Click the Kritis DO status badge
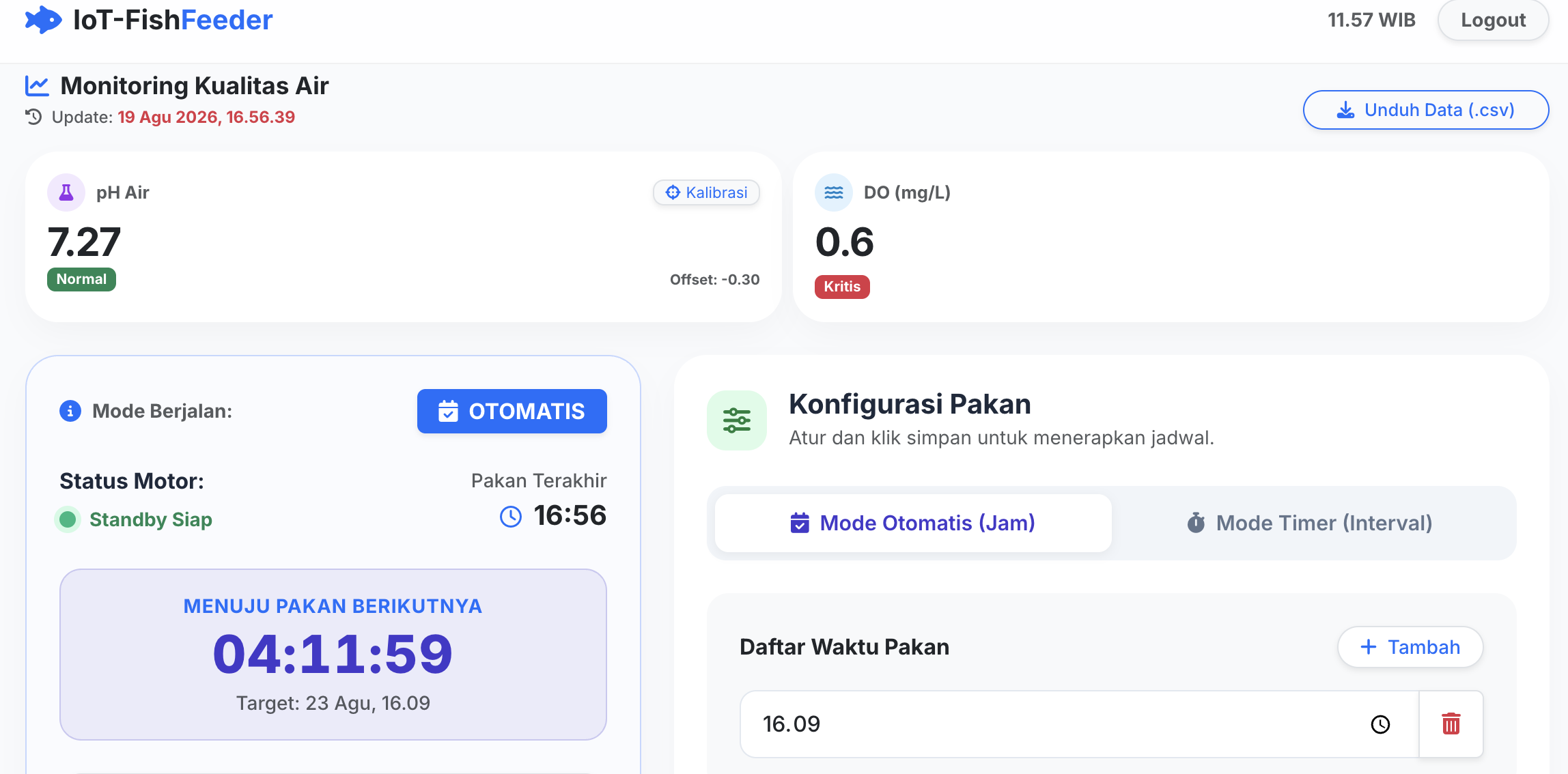1568x774 pixels. click(842, 287)
